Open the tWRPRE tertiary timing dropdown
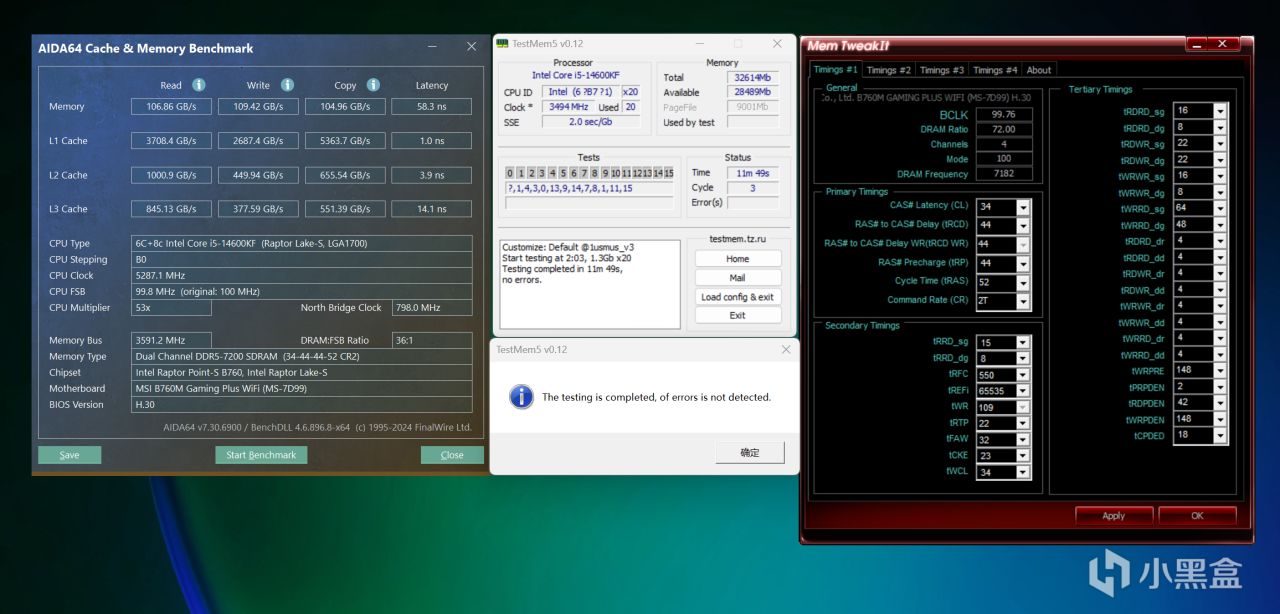1280x614 pixels. coord(1220,371)
